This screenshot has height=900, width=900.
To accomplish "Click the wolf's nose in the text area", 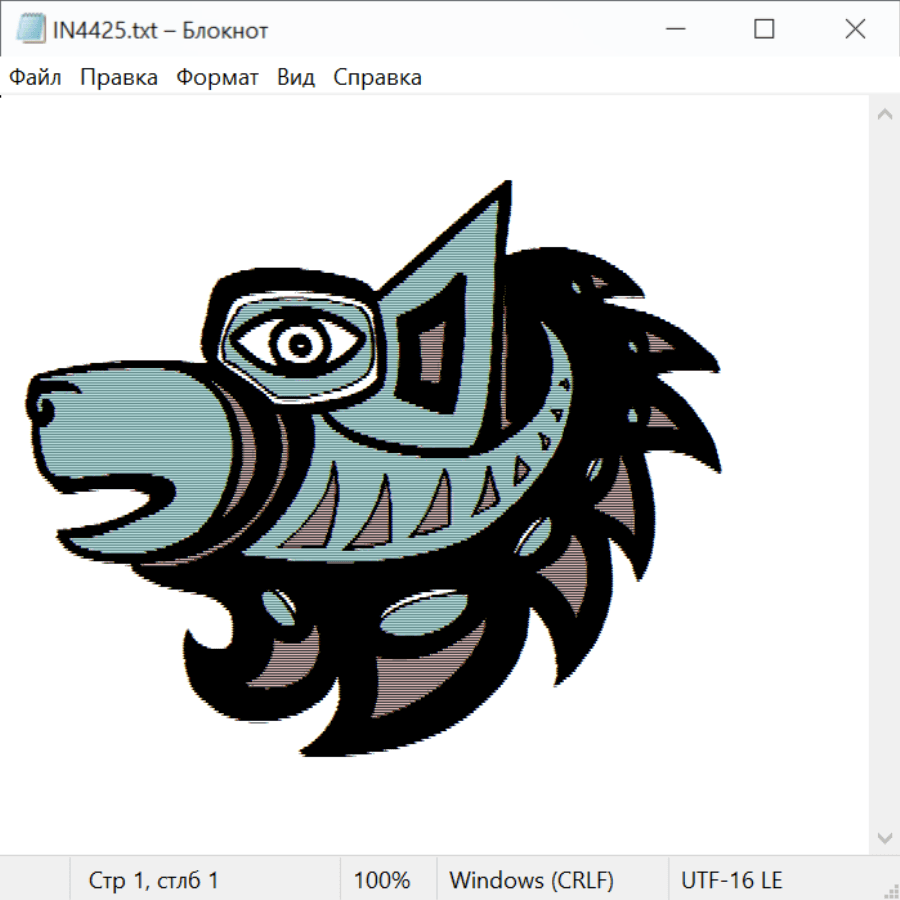I will (x=48, y=405).
